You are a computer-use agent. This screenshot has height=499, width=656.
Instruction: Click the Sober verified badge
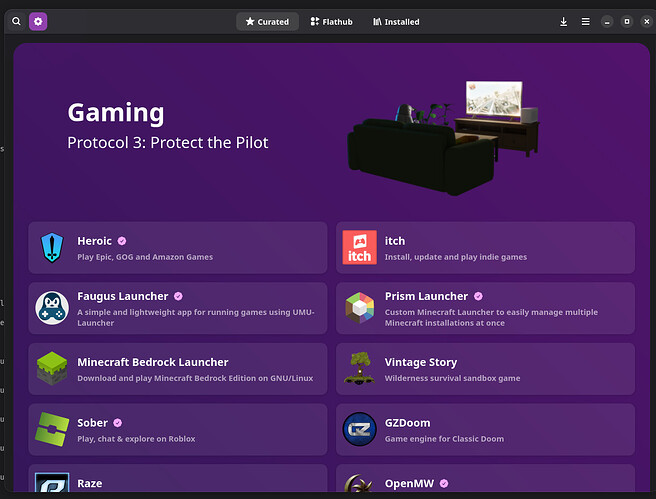coord(118,423)
